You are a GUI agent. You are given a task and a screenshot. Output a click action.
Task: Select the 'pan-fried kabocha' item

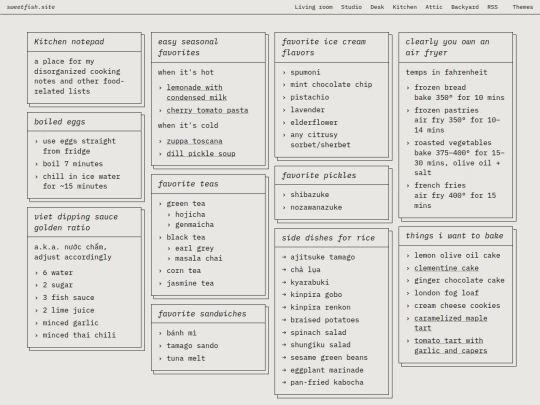326,382
